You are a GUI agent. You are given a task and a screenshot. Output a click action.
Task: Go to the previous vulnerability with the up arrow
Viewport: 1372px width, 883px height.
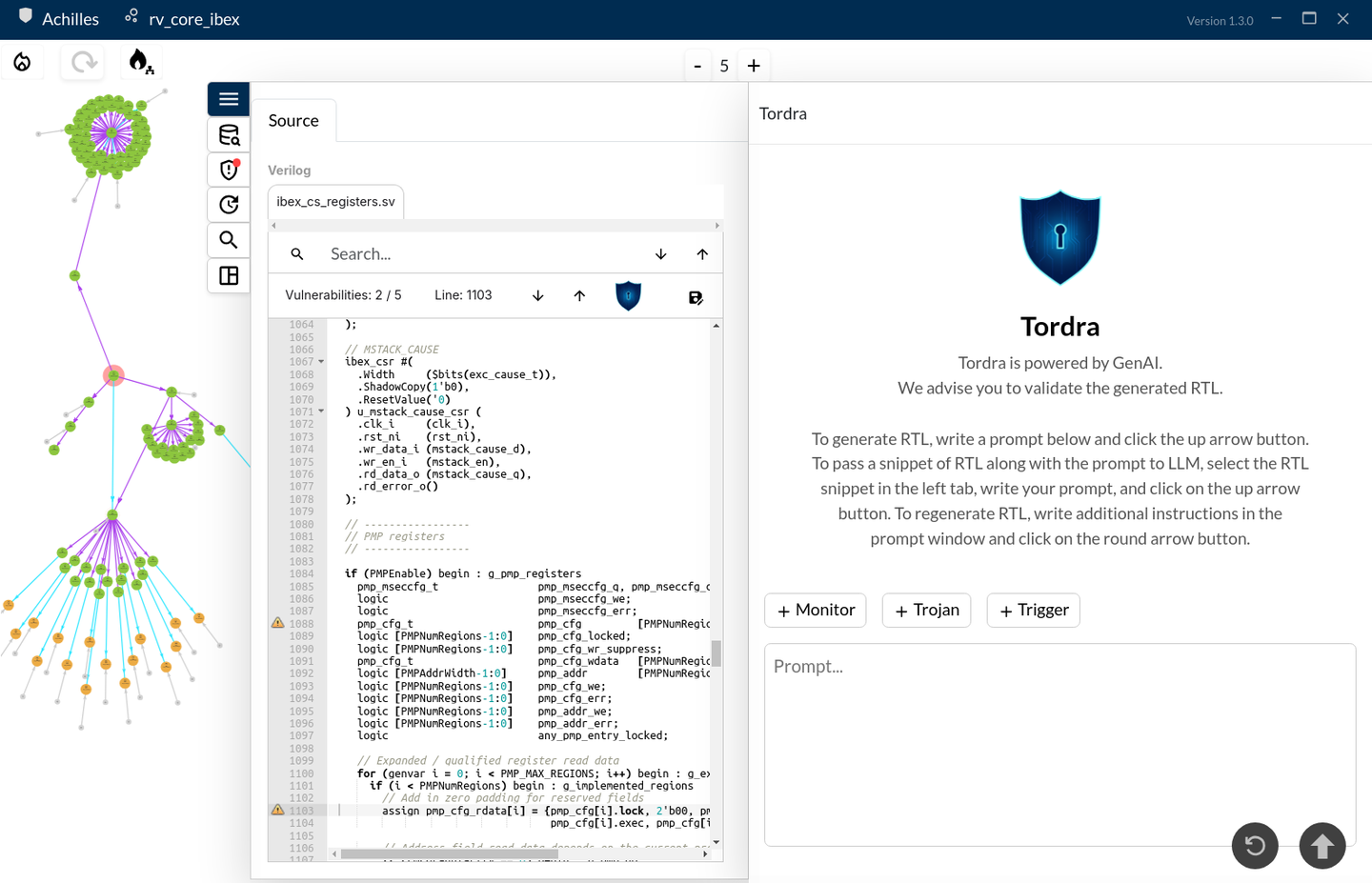pos(579,296)
